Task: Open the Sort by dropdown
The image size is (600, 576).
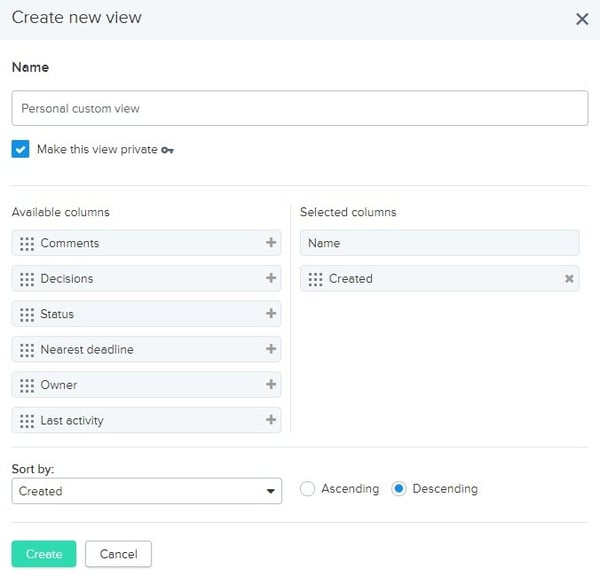Action: [147, 491]
